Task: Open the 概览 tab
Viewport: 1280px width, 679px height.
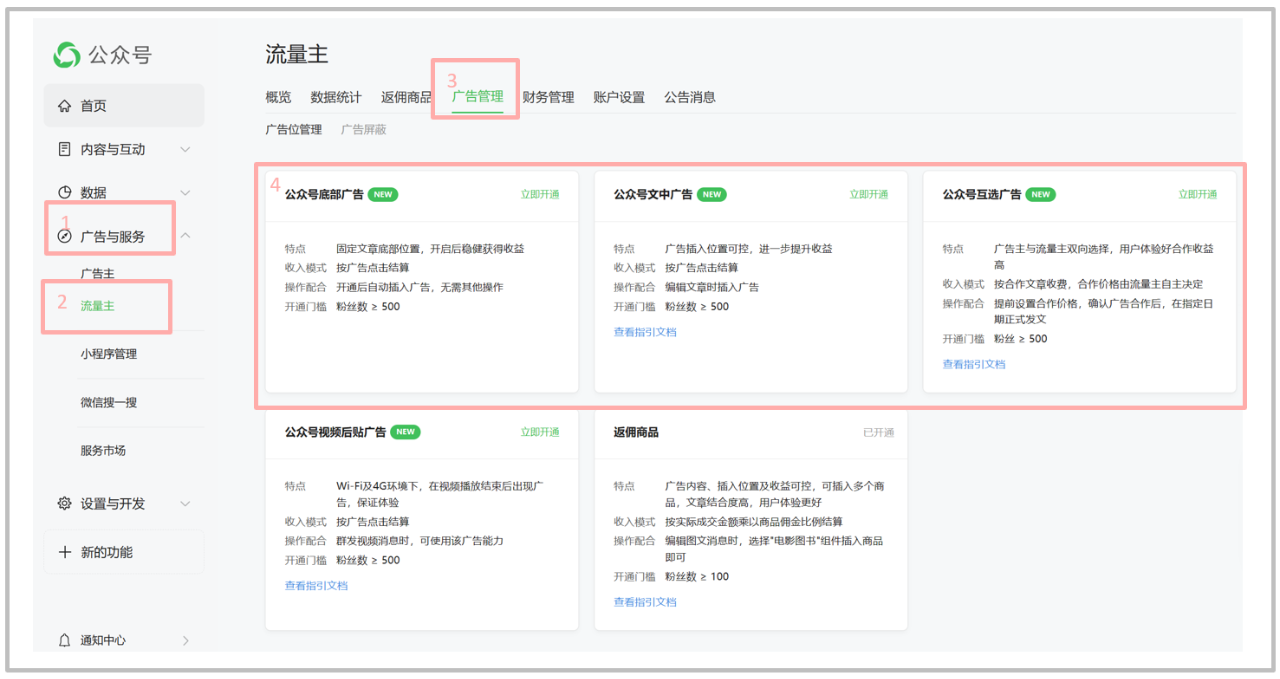Action: [278, 97]
